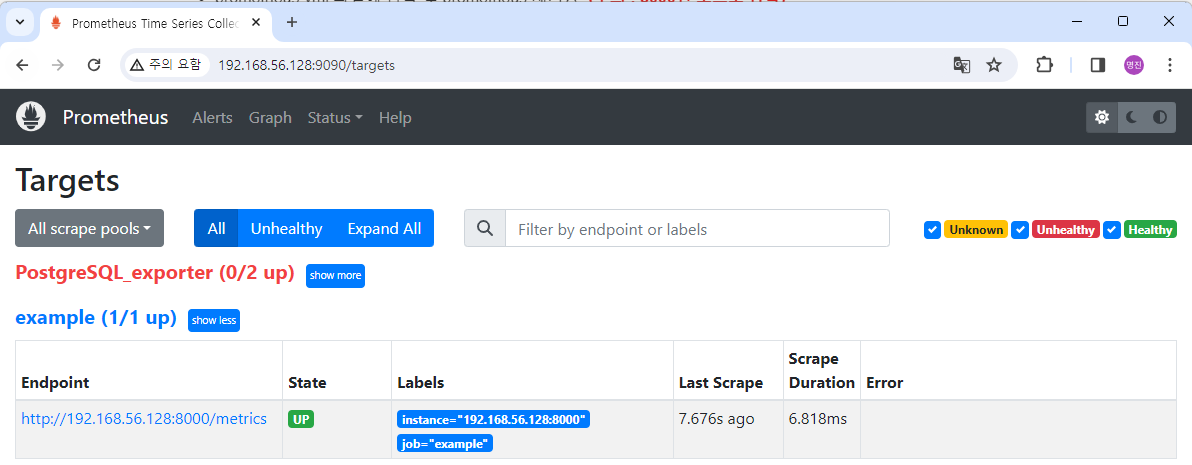Open PostgreSQL_exporter (0/2 up) pool link

[155, 274]
